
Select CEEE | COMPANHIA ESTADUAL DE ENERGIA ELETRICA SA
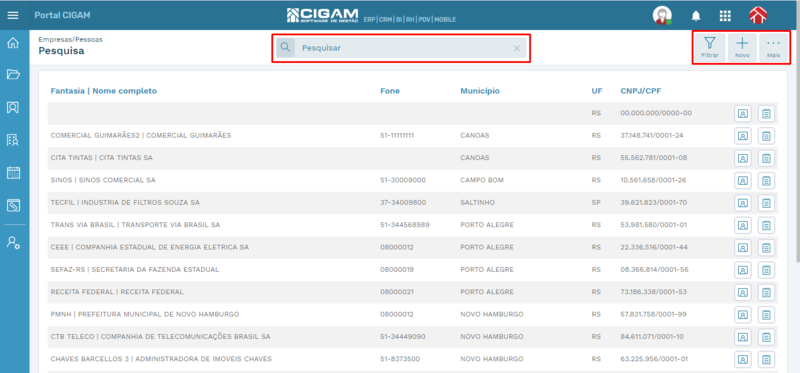pyautogui.click(x=149, y=247)
